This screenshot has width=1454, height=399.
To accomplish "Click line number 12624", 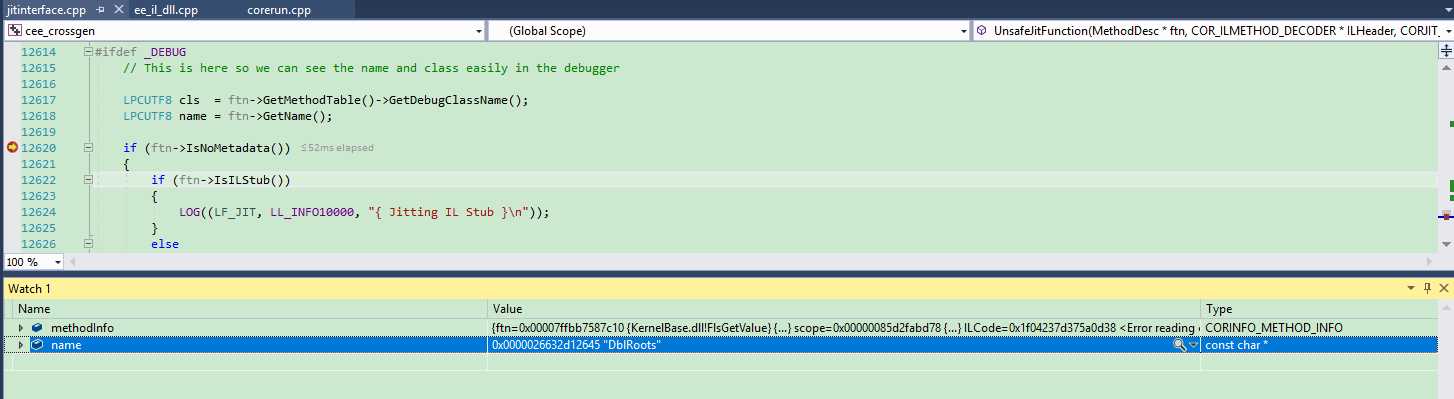I will tap(38, 212).
